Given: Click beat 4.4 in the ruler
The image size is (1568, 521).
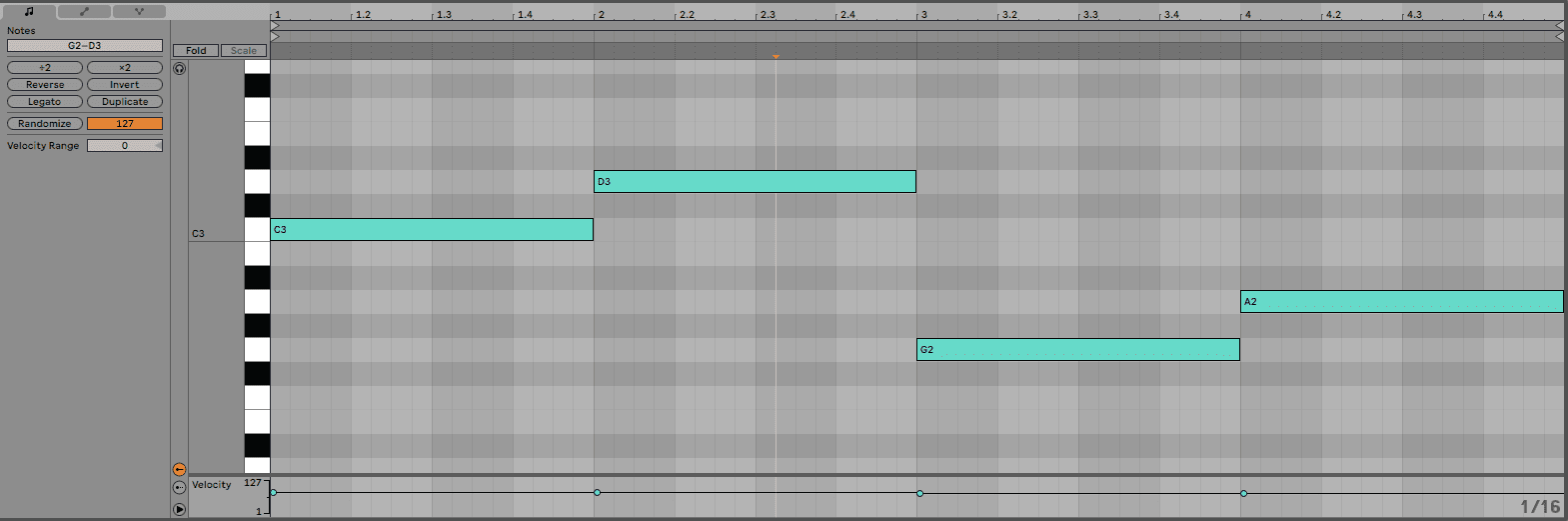Looking at the screenshot, I should 1495,15.
